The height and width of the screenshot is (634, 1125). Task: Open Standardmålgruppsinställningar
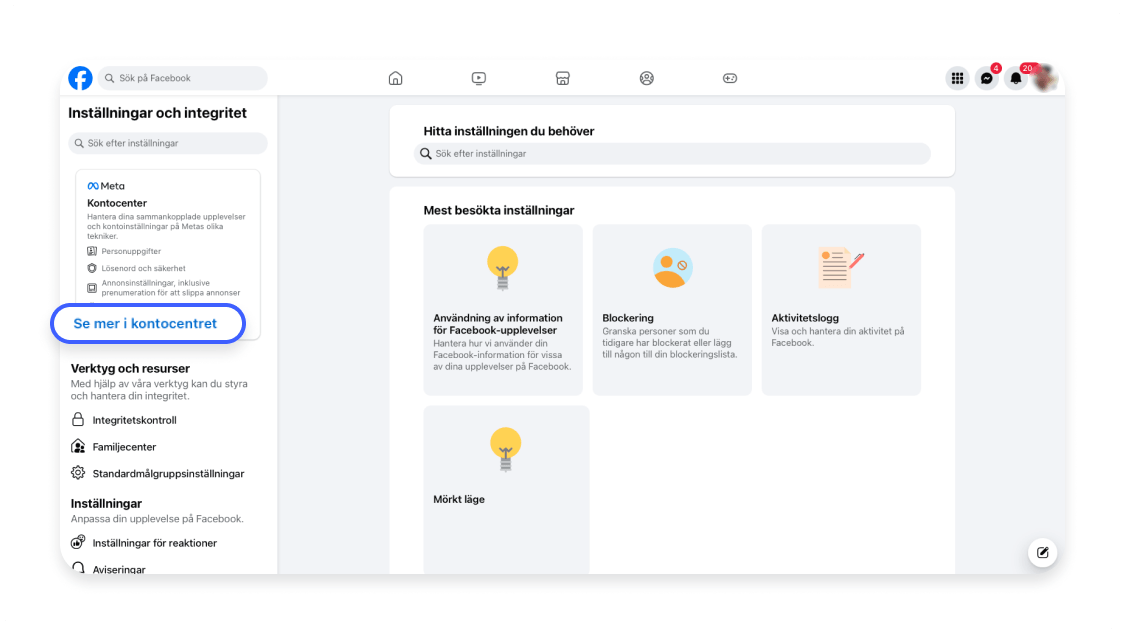pyautogui.click(x=166, y=473)
